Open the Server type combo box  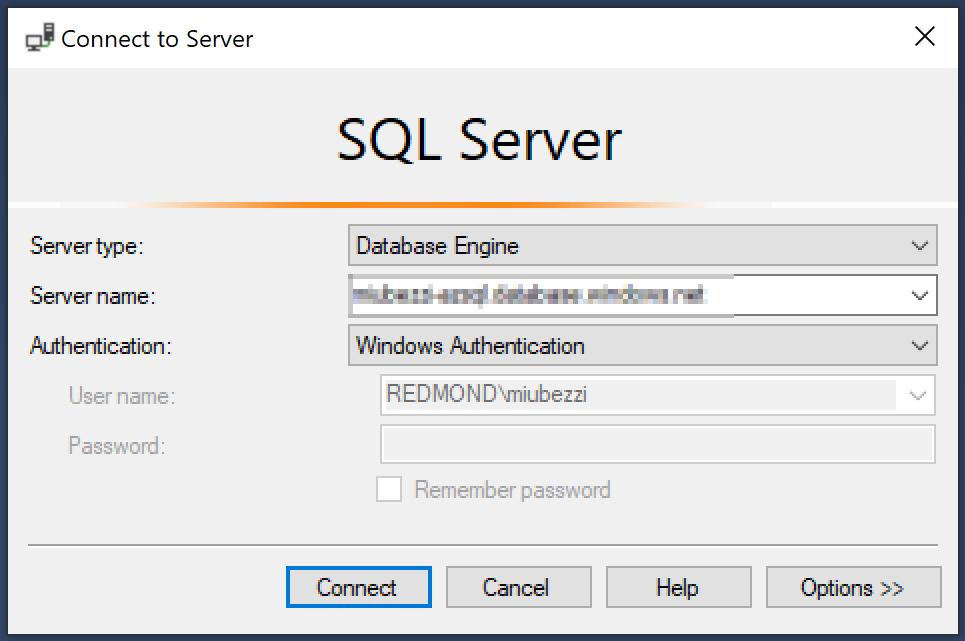point(643,245)
